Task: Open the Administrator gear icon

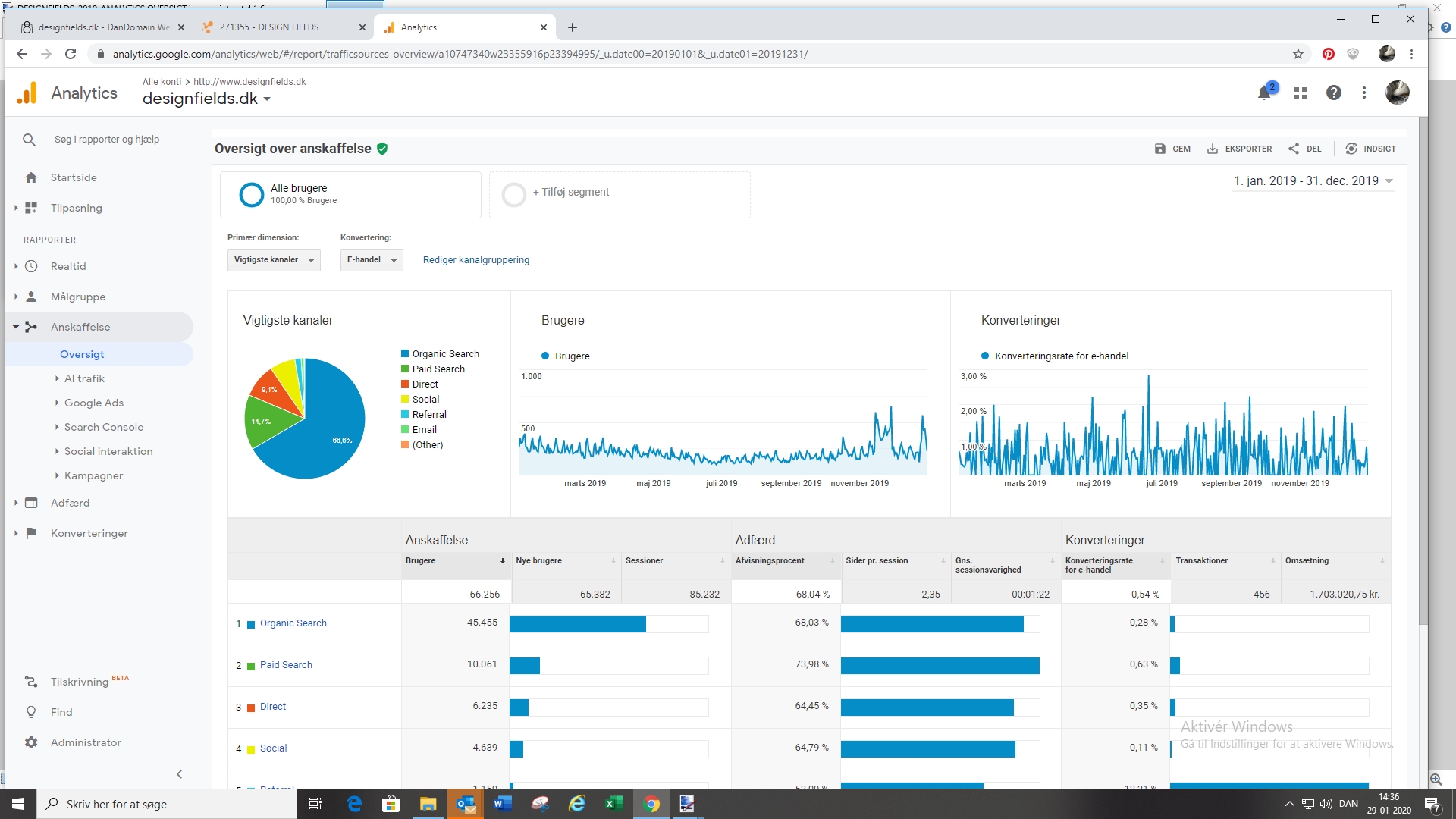Action: (x=31, y=742)
